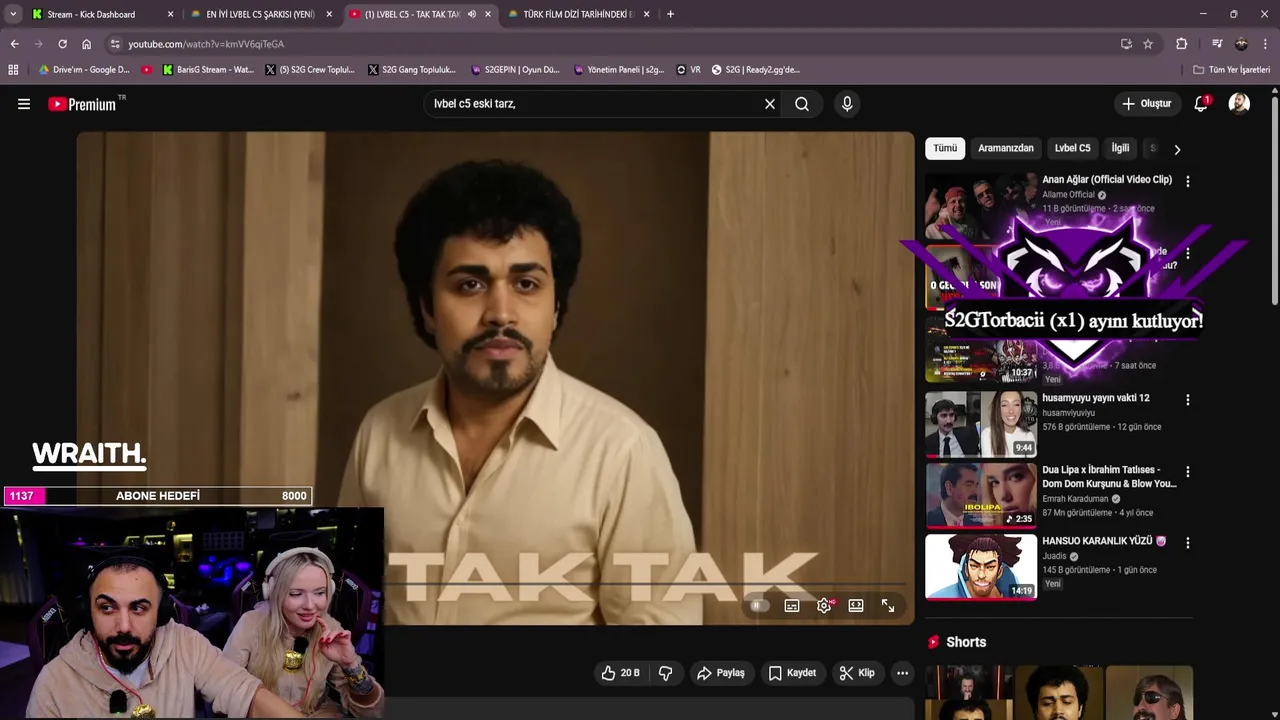Open husamyuyu yayın vakti 12 options menu

click(1187, 400)
